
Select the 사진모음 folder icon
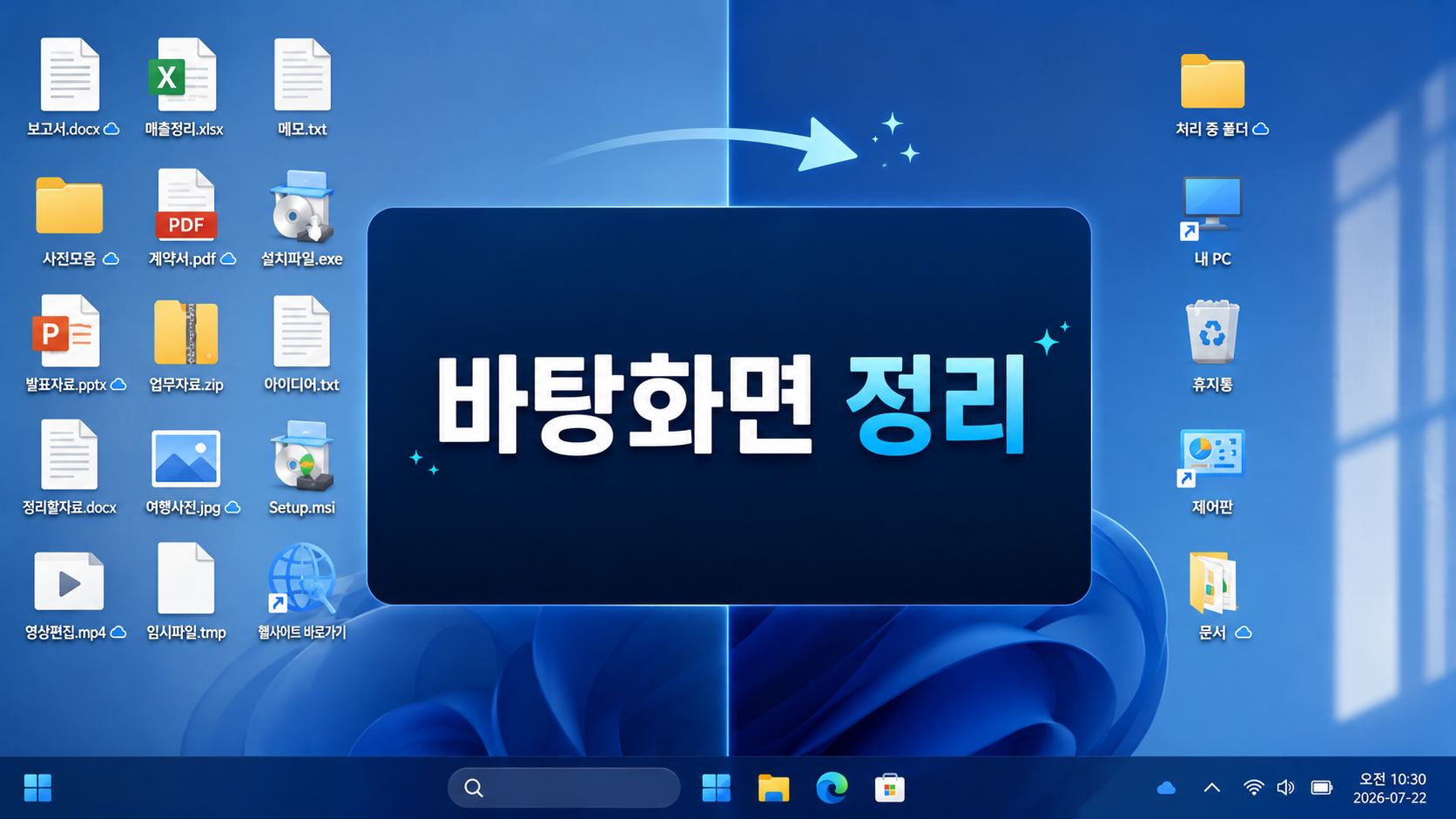(x=70, y=205)
